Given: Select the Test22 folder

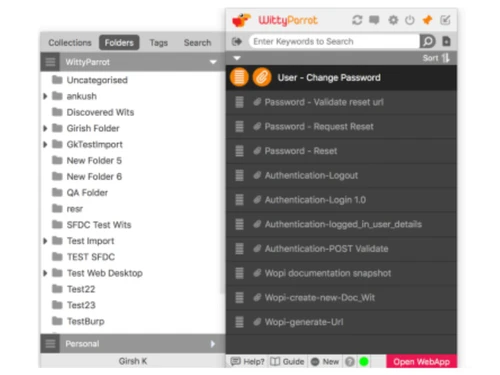Looking at the screenshot, I should [x=81, y=289].
